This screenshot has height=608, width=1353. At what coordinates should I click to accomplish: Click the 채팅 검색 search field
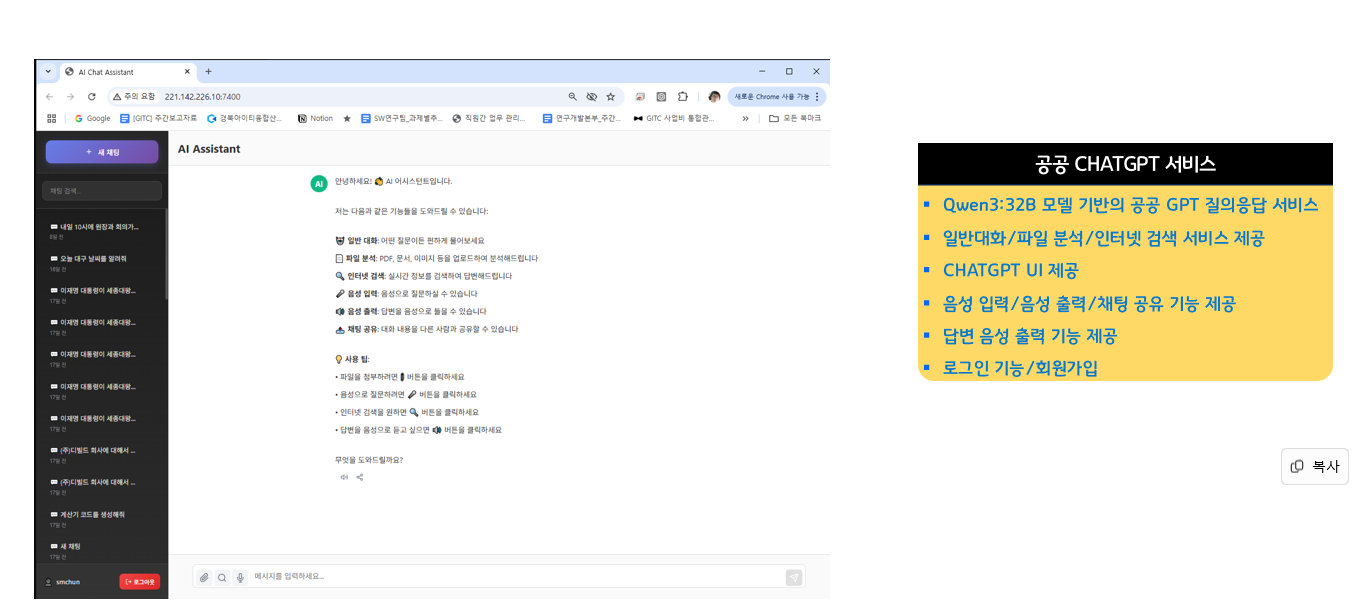click(x=102, y=190)
